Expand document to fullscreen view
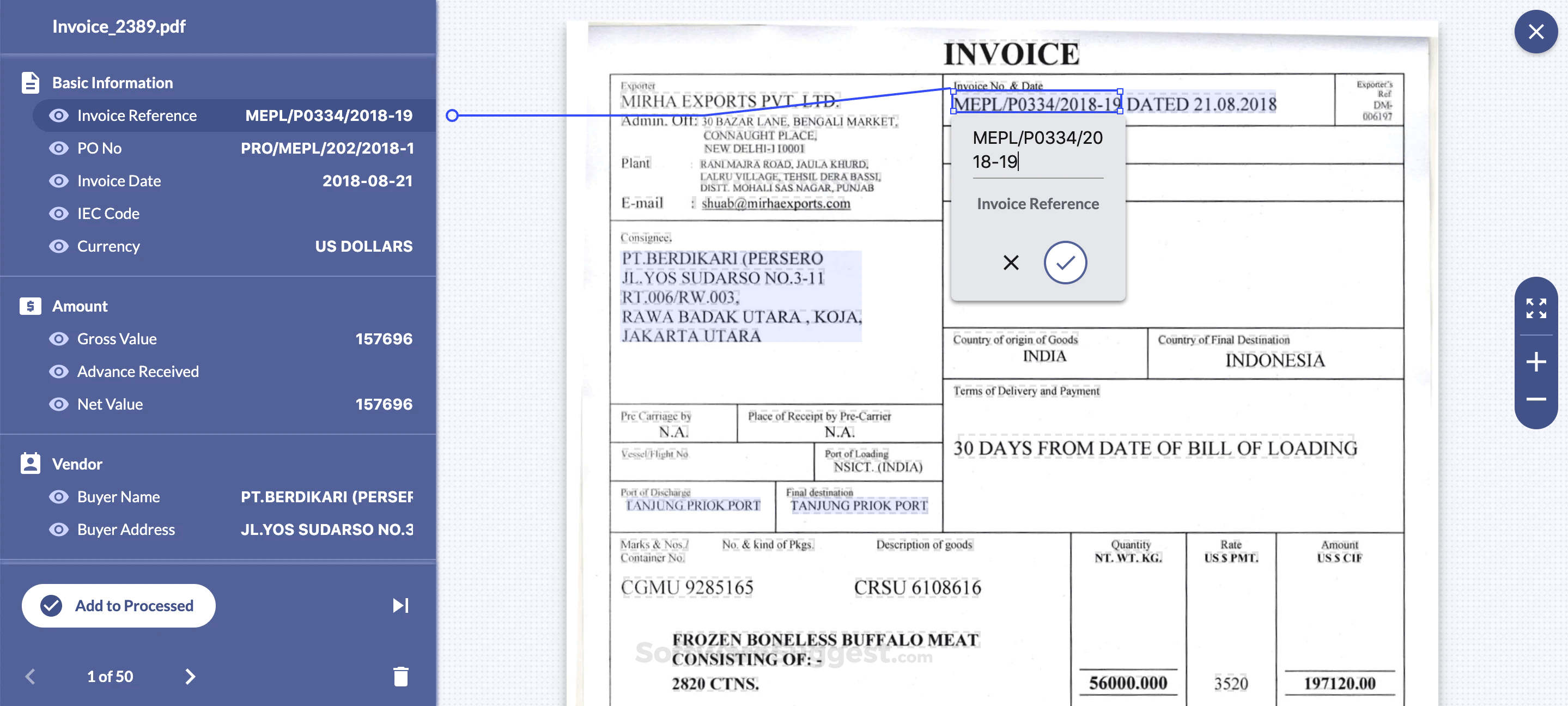 coord(1536,308)
